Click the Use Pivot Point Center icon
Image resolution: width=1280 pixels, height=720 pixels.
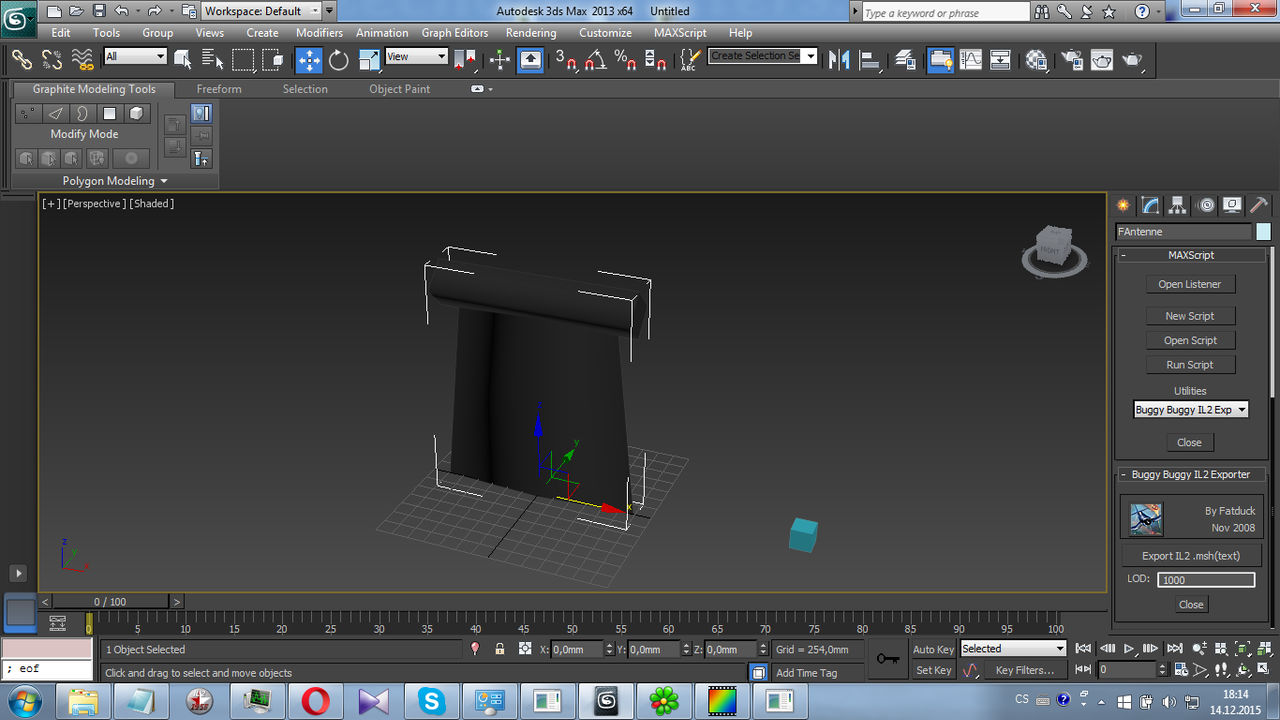tap(465, 60)
